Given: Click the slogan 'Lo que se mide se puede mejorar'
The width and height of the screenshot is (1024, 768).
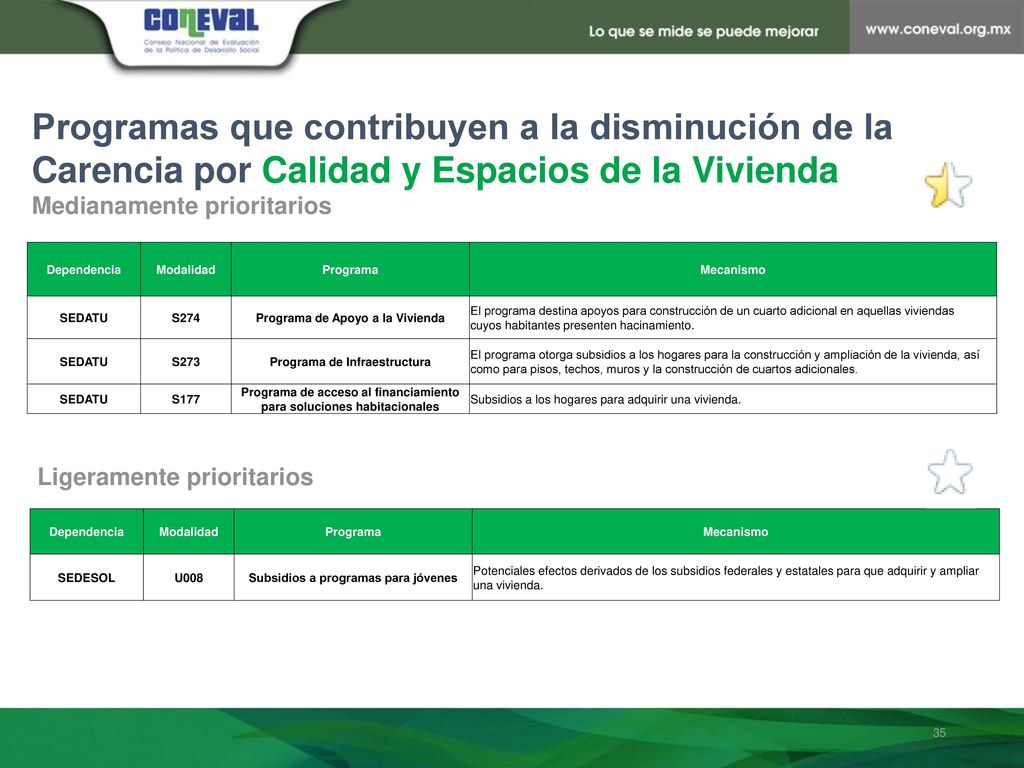Looking at the screenshot, I should [x=703, y=31].
